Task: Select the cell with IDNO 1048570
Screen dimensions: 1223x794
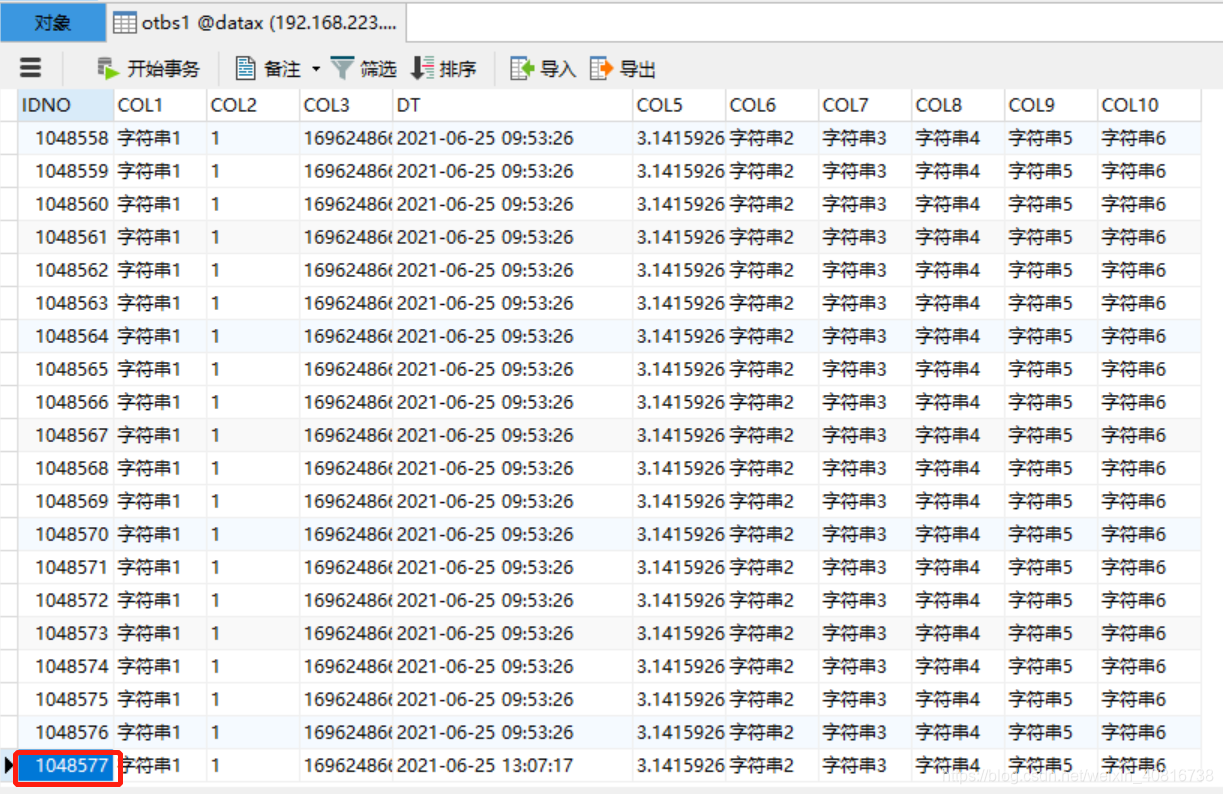Action: click(66, 534)
